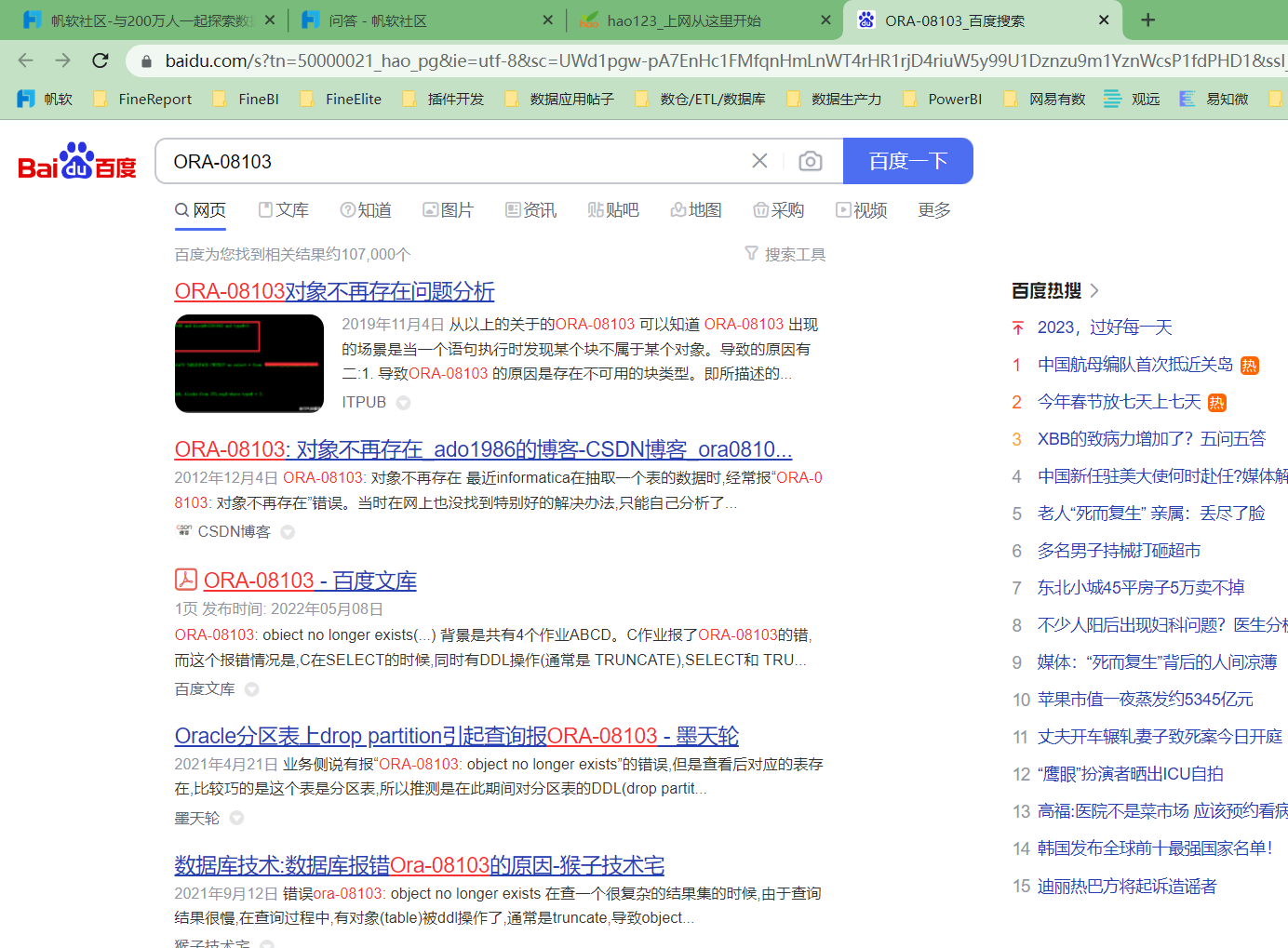Expand the CSDN博客 source dropdown arrow
Viewport: 1288px width, 948px height.
pyautogui.click(x=288, y=532)
